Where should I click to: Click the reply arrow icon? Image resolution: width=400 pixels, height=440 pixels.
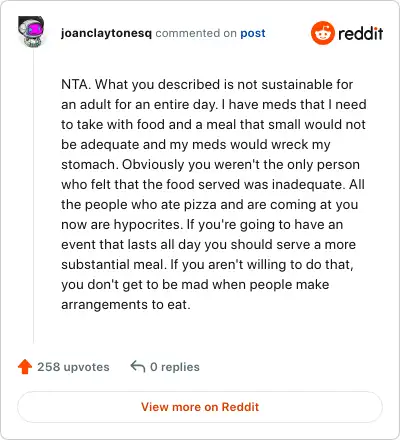point(138,366)
